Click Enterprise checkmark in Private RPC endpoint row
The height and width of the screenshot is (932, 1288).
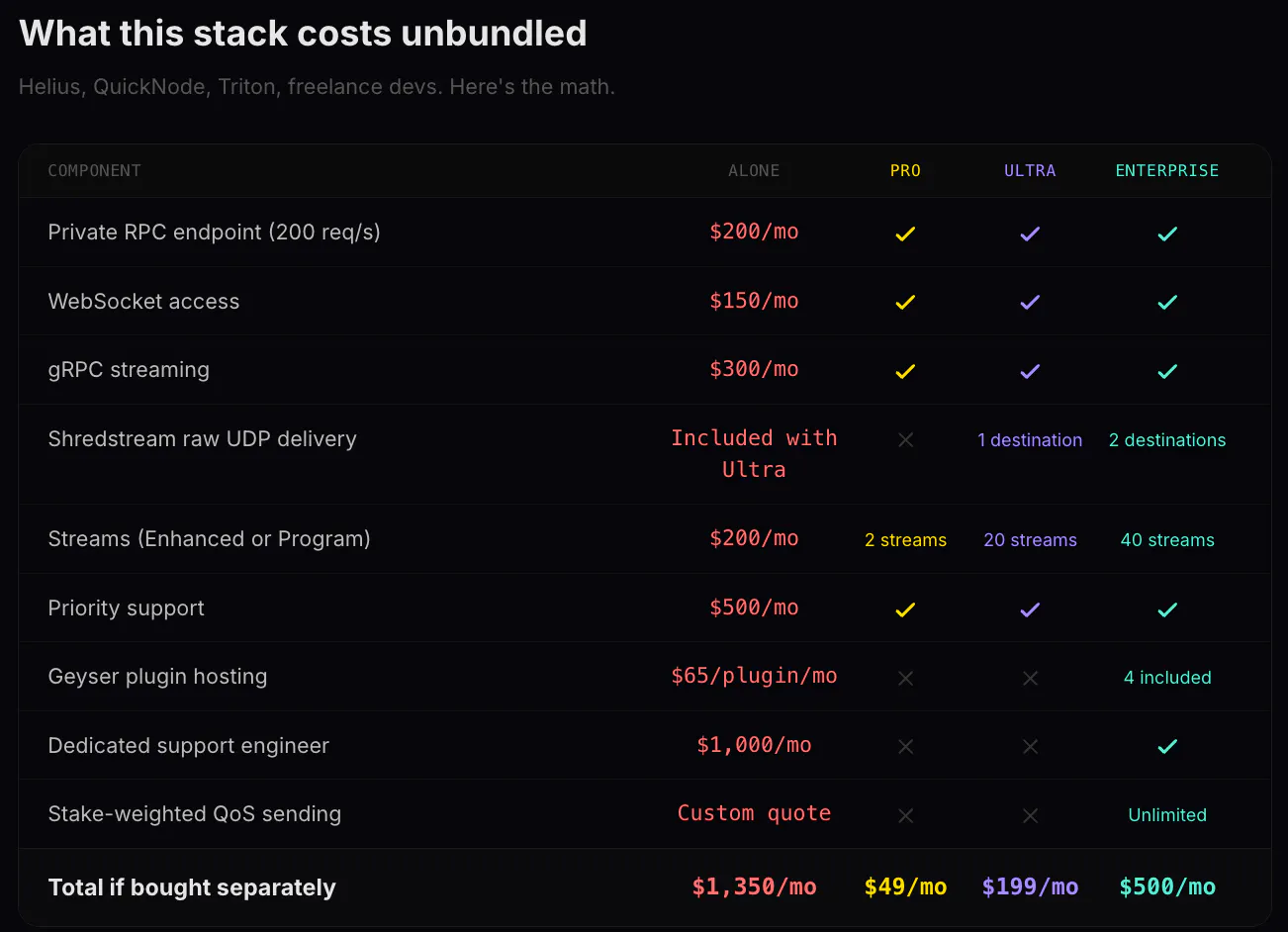pos(1167,233)
